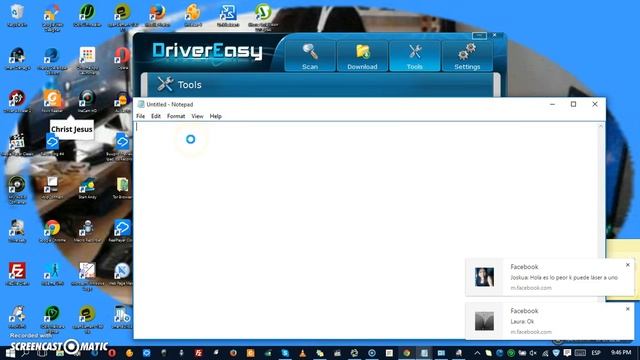
Task: Select the Recycle Bin desktop icon
Action: point(17,16)
